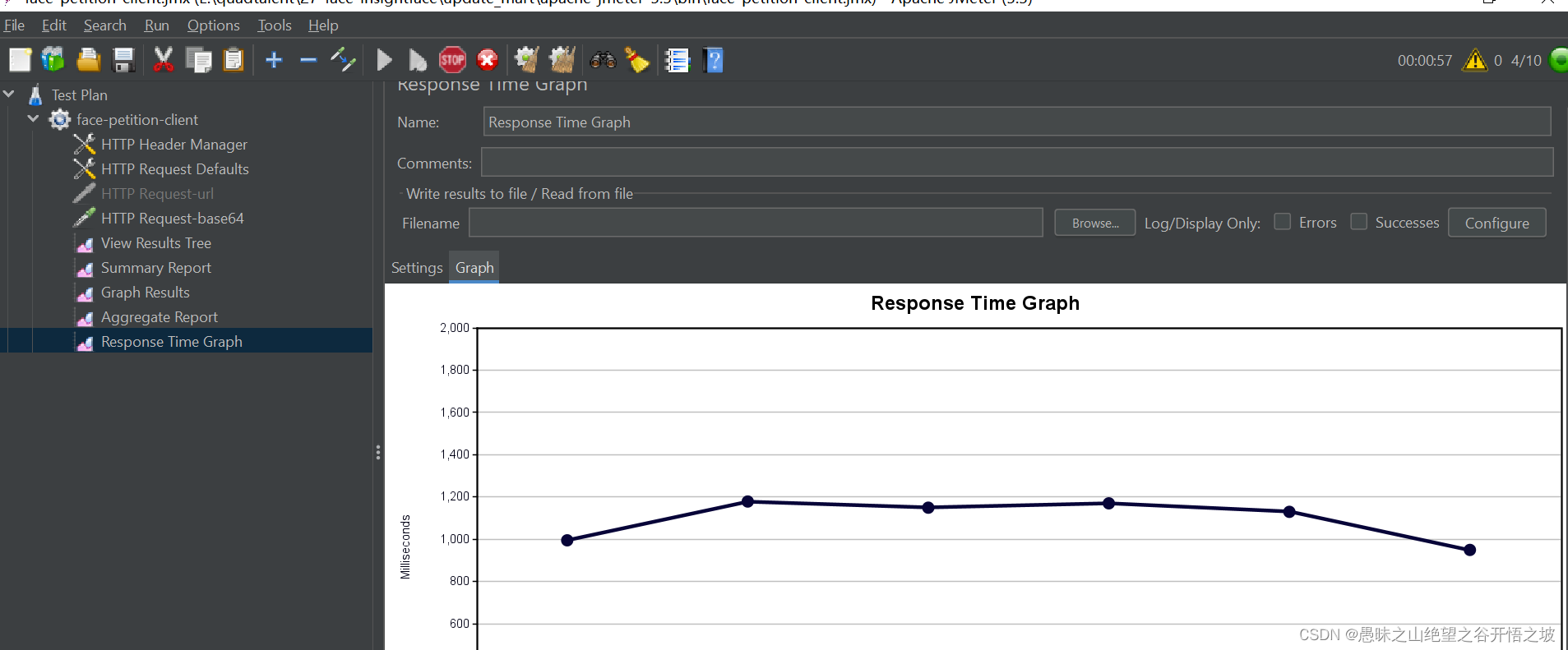Collapse all with the minus icon
This screenshot has width=1568, height=650.
pyautogui.click(x=308, y=60)
